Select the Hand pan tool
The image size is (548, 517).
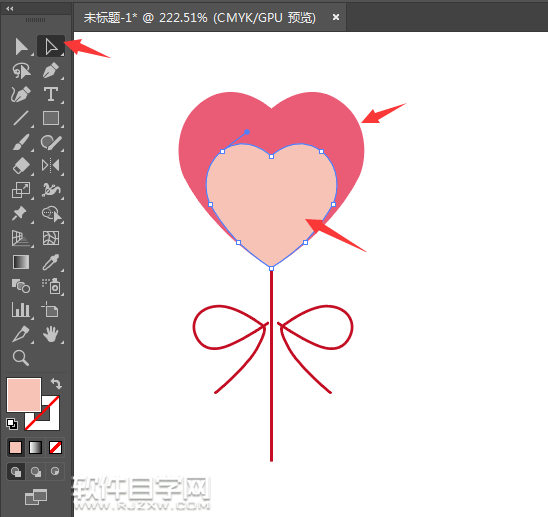pyautogui.click(x=51, y=334)
